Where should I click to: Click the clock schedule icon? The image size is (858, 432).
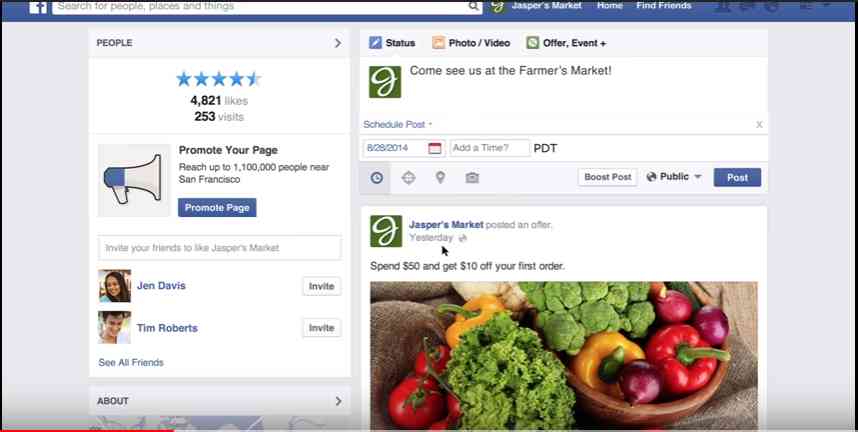pos(376,177)
